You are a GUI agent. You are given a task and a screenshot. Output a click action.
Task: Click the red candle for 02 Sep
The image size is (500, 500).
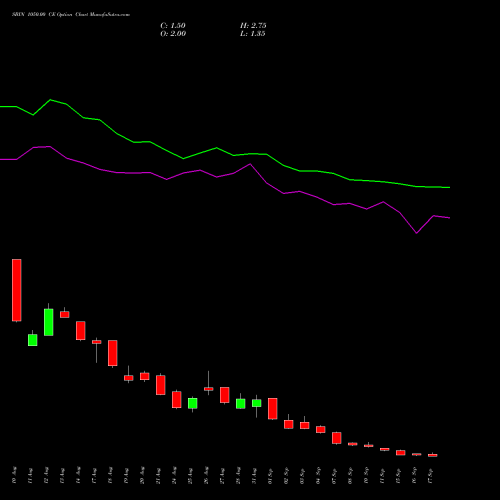[x=289, y=424]
